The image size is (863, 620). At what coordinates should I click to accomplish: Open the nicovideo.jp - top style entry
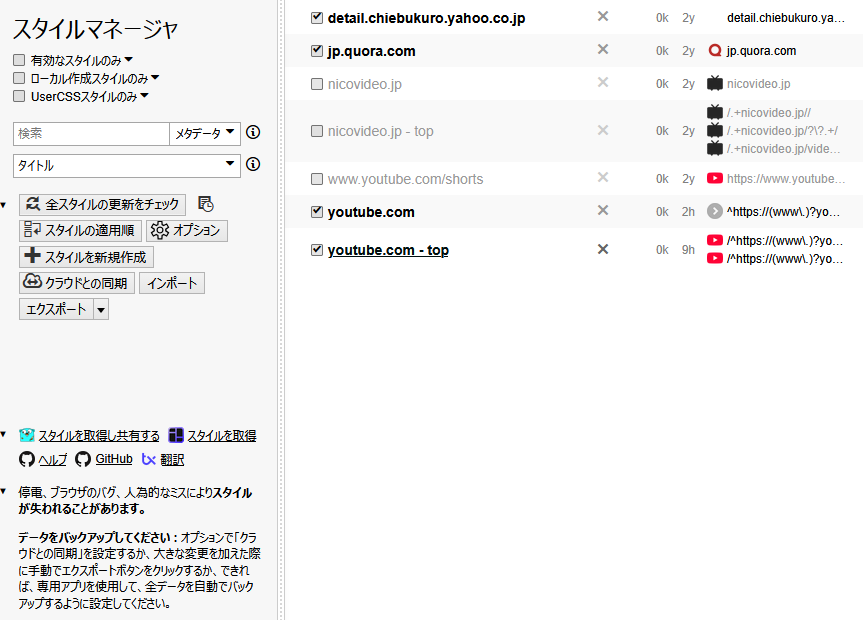(381, 131)
